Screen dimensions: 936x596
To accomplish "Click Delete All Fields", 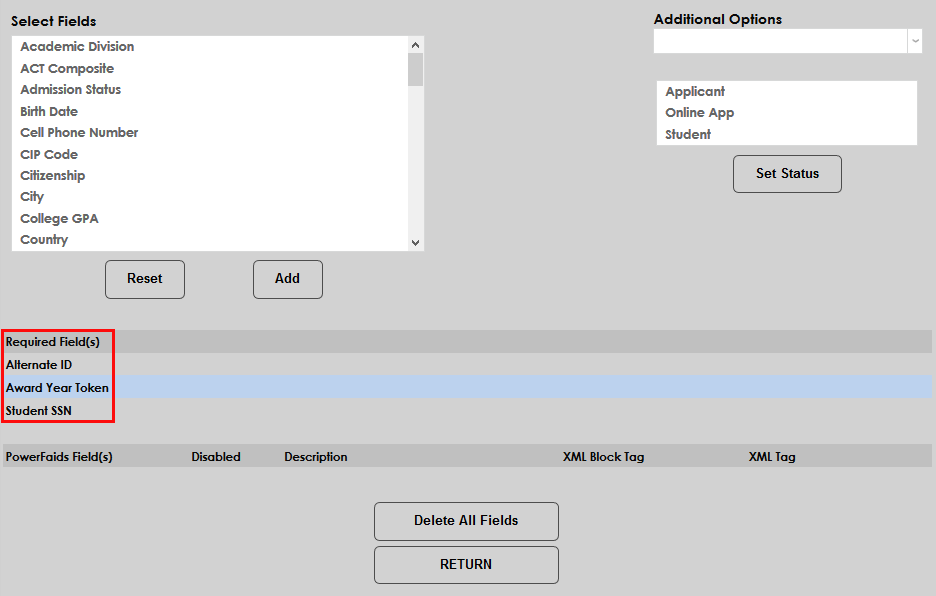I will (x=466, y=521).
